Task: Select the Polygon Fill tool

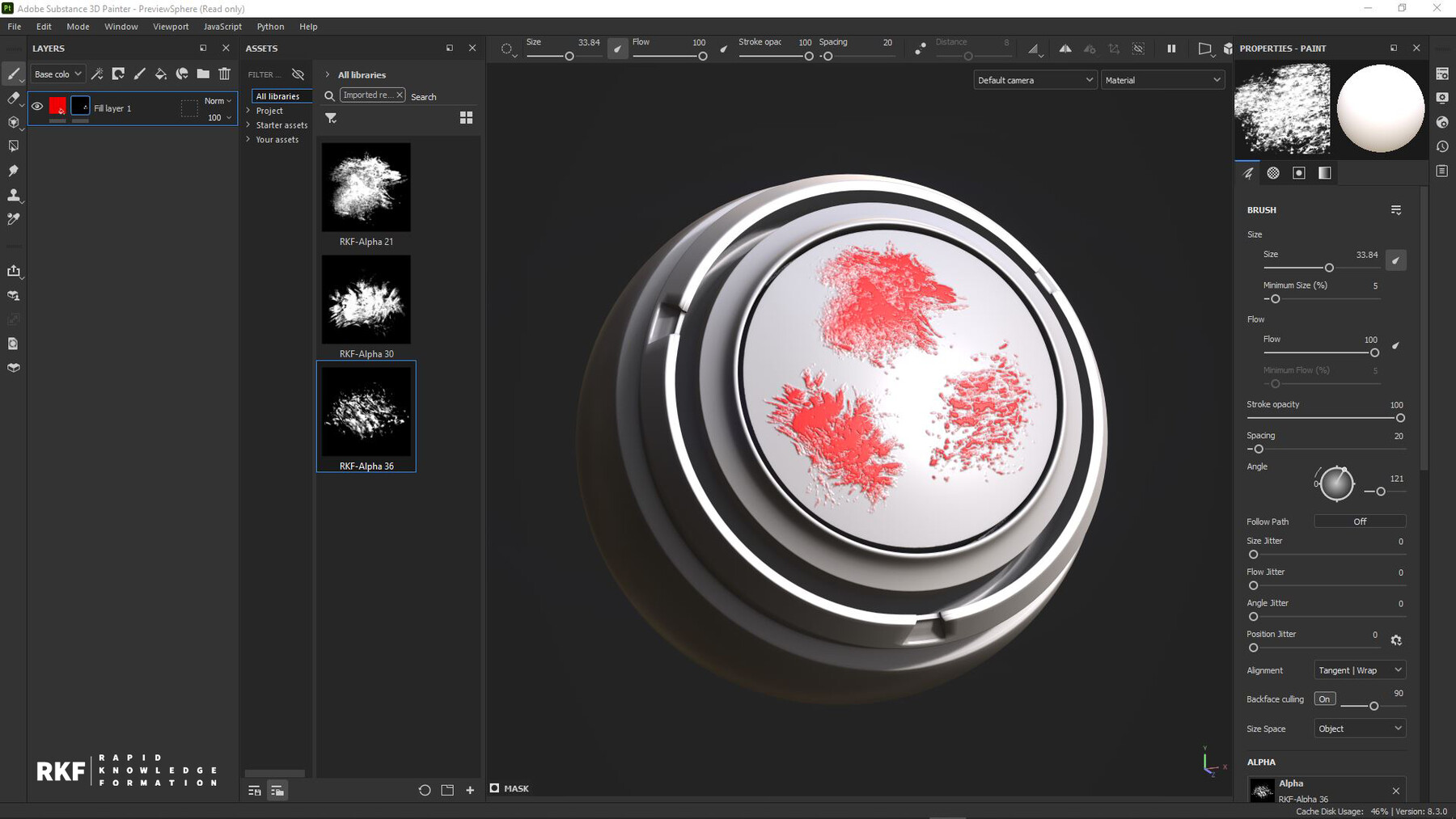Action: click(13, 146)
